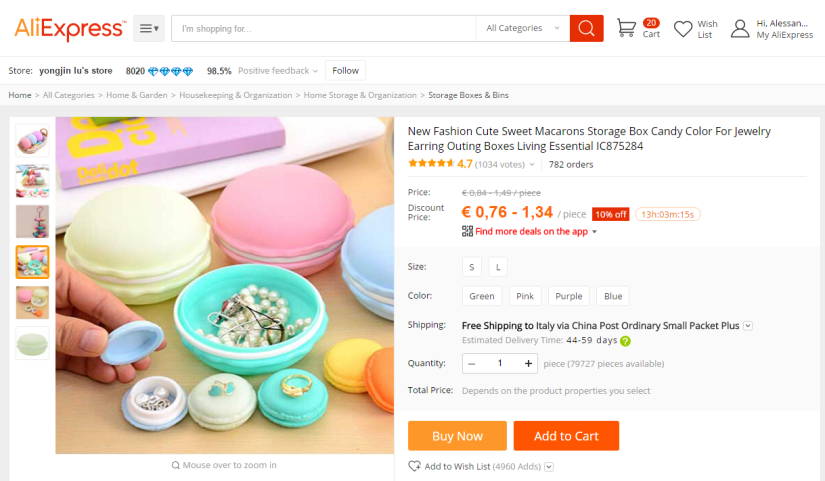Viewport: 825px width, 481px height.
Task: Click the Buy Now button
Action: pos(457,436)
